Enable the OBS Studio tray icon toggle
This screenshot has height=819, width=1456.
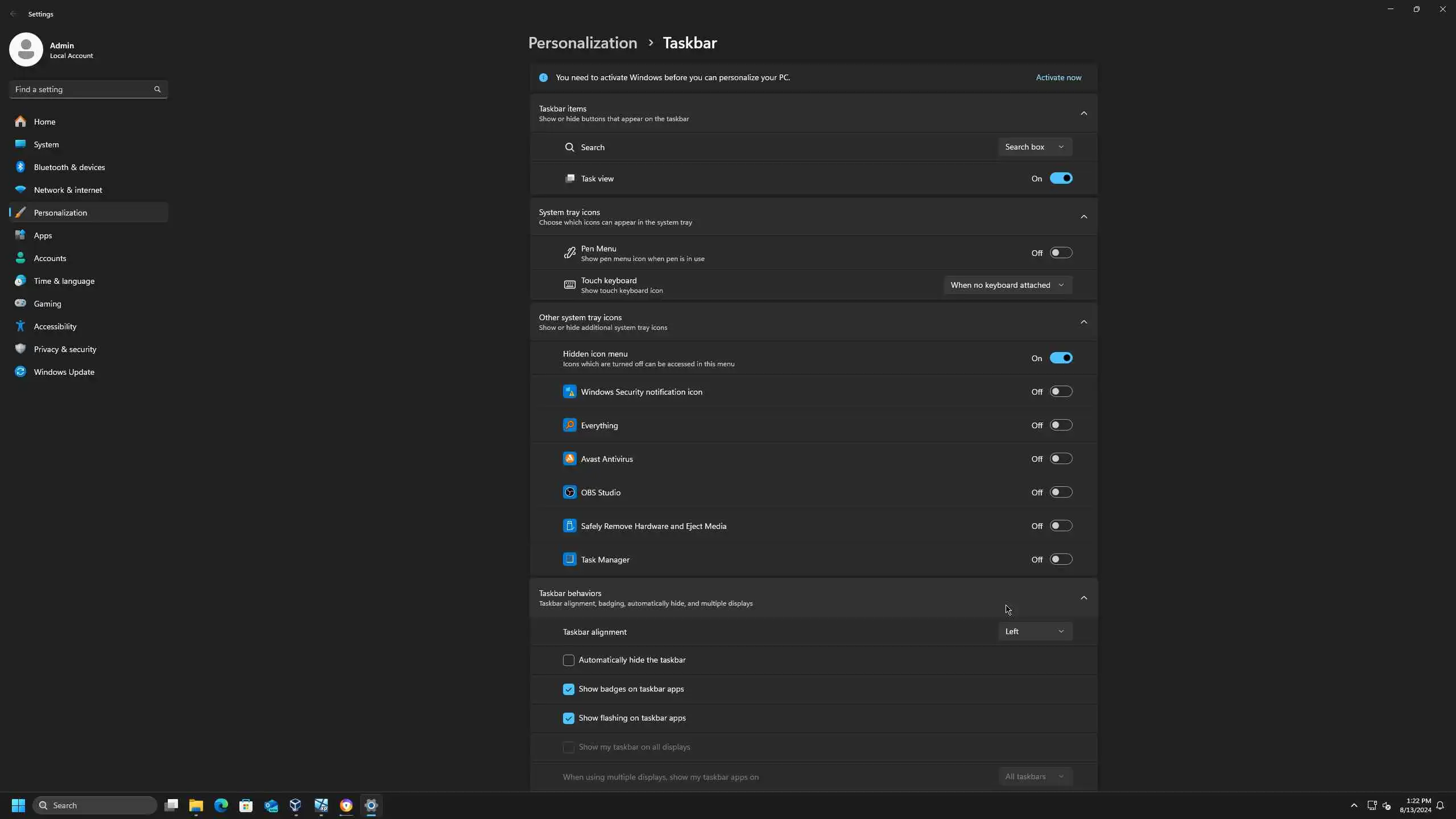1061,493
